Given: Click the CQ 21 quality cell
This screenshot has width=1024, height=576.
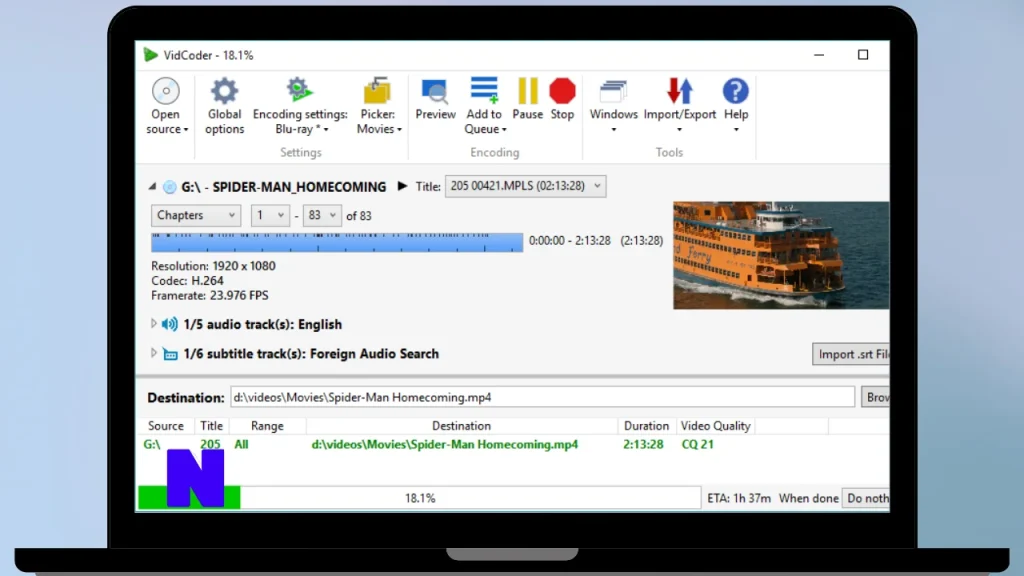Looking at the screenshot, I should pos(697,444).
